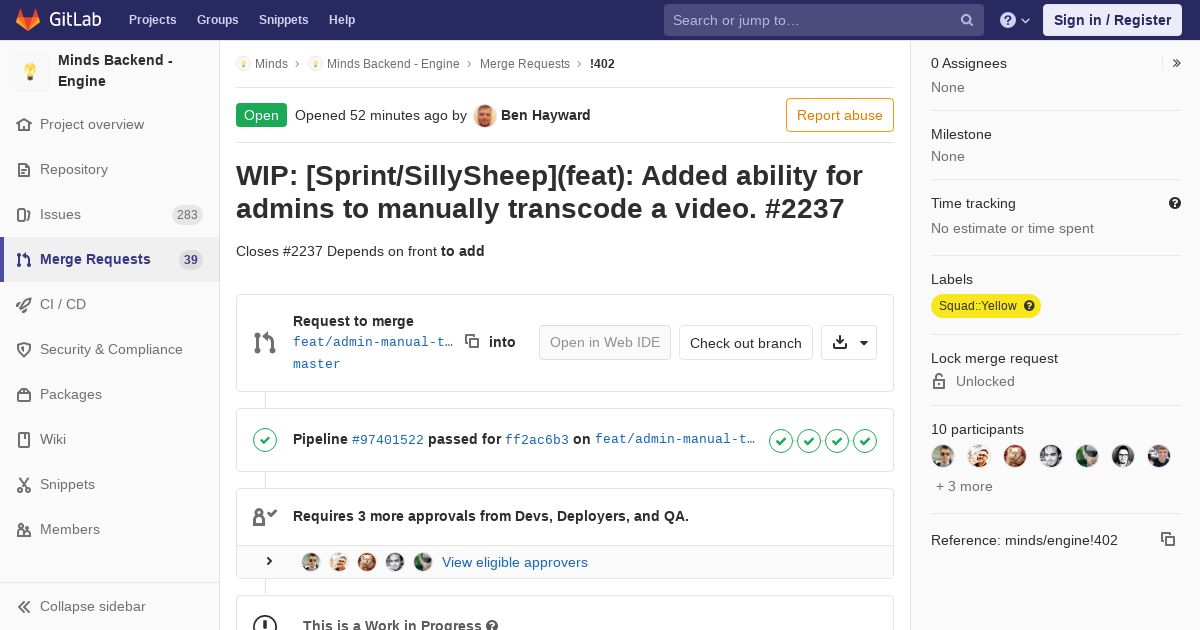Copy the minds/engine!402 reference
This screenshot has width=1200, height=630.
click(1167, 539)
